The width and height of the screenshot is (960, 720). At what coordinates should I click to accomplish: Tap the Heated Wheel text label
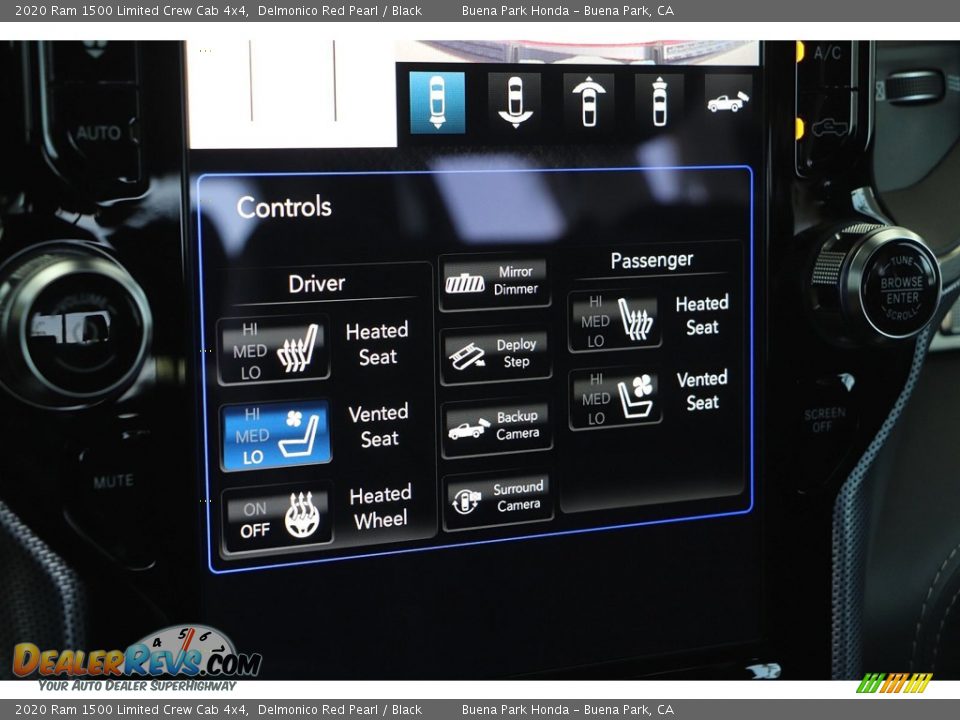pos(380,507)
